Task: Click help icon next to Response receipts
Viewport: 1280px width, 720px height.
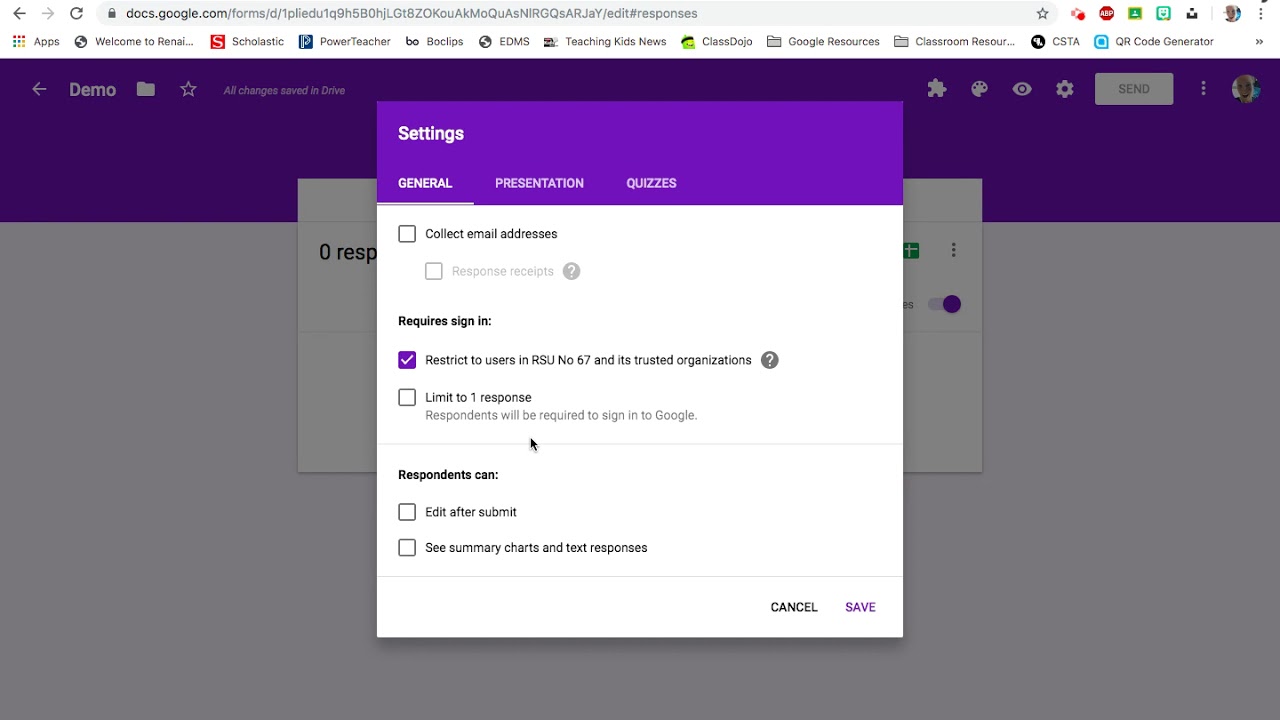Action: (x=571, y=271)
